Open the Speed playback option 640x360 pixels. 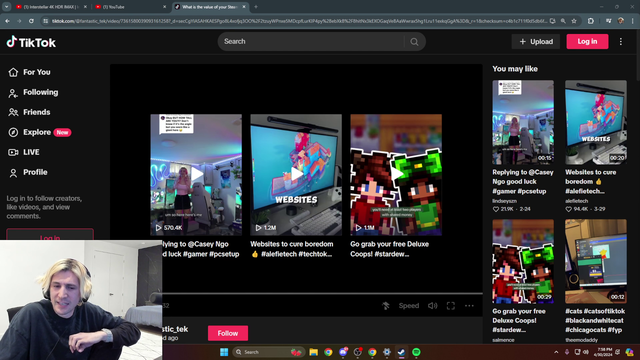[409, 306]
